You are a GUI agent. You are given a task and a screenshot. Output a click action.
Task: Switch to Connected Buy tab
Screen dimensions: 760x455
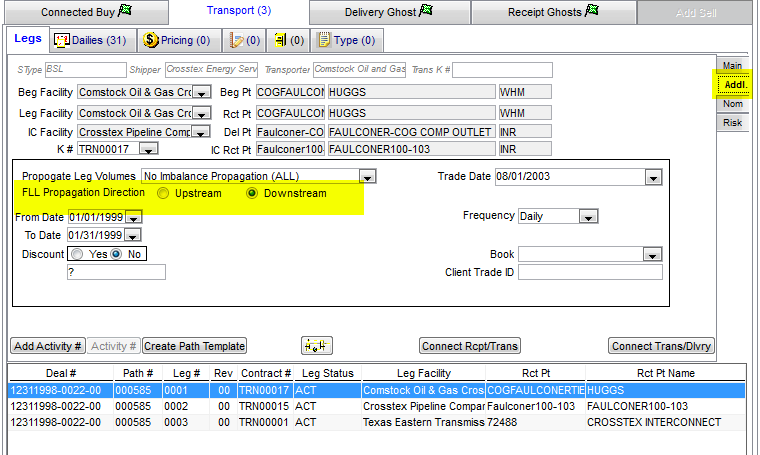[85, 12]
